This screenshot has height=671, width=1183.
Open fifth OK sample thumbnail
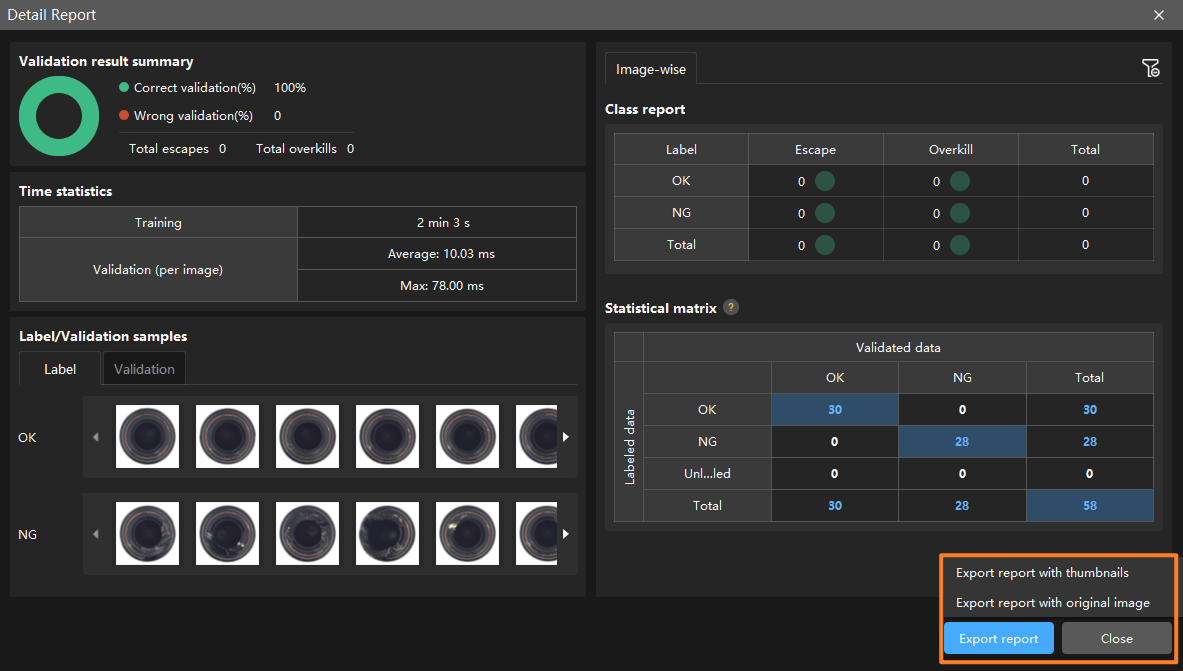pyautogui.click(x=467, y=436)
